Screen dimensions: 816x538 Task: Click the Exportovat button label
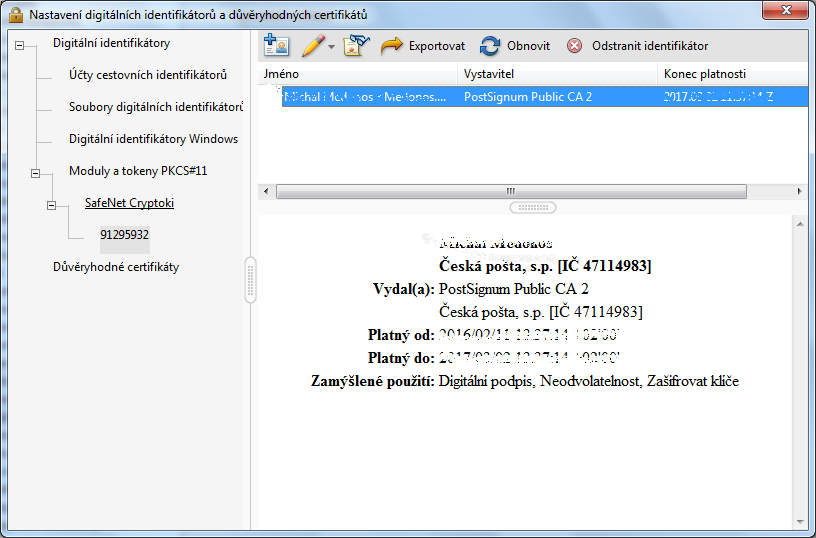coord(437,46)
